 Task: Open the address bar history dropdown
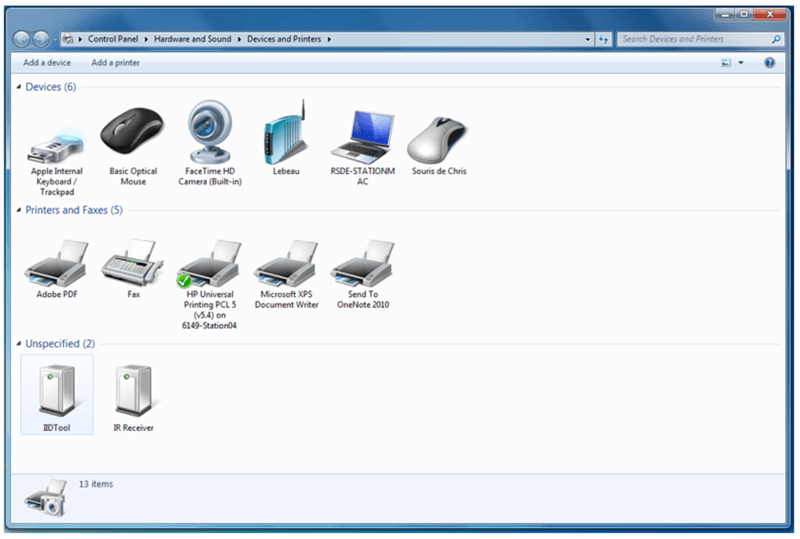(588, 39)
